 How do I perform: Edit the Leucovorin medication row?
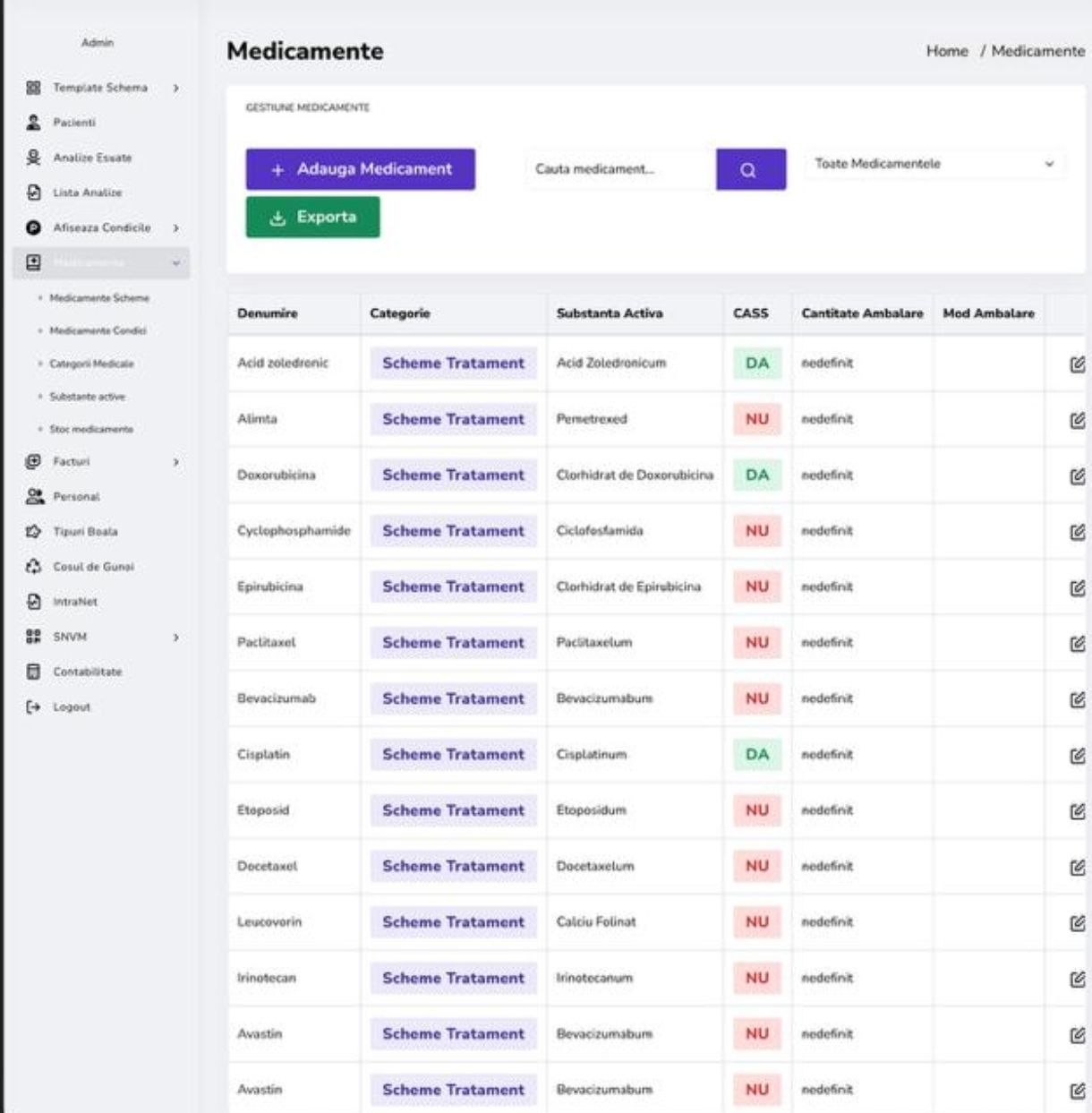(x=1077, y=923)
